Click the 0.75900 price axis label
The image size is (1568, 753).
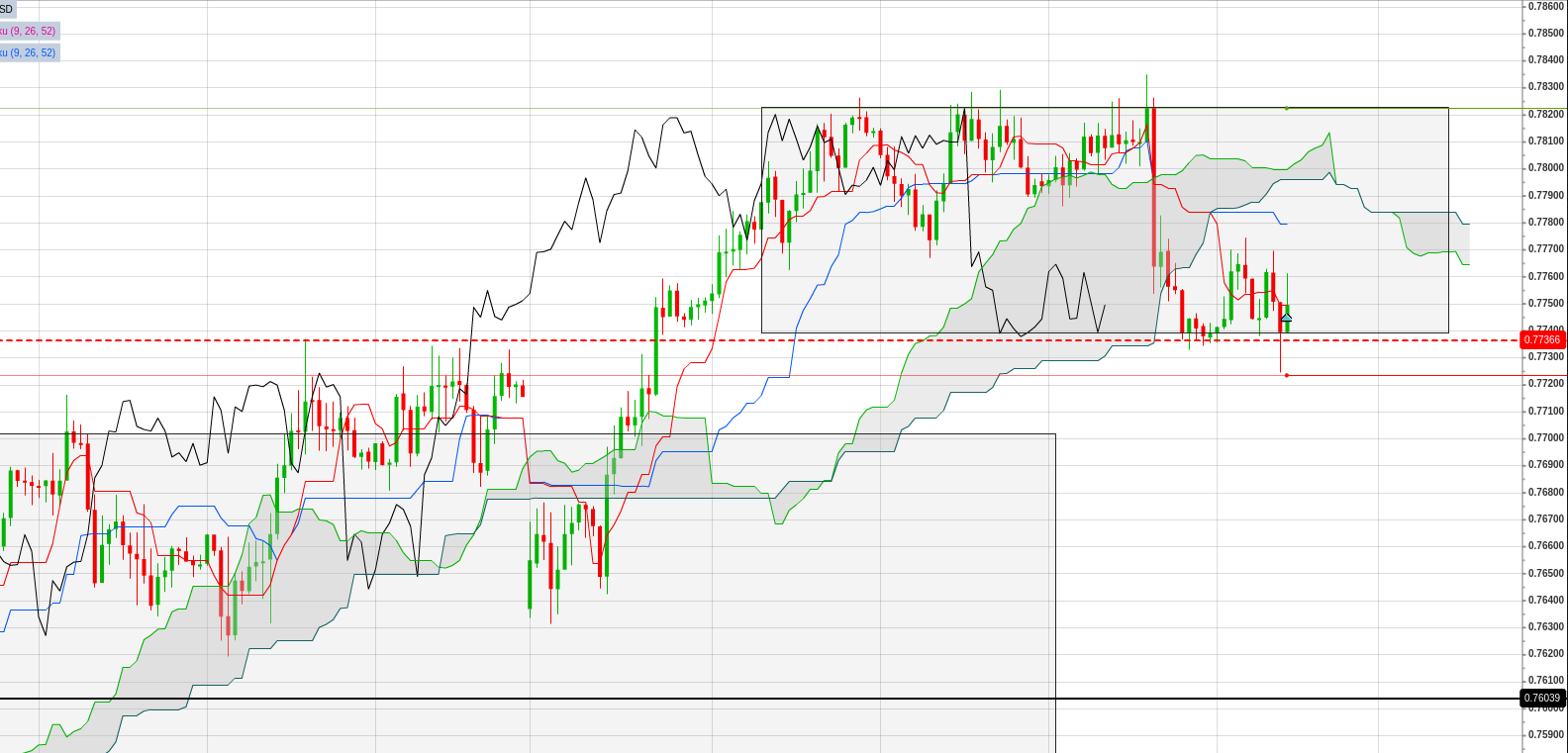[x=1545, y=734]
